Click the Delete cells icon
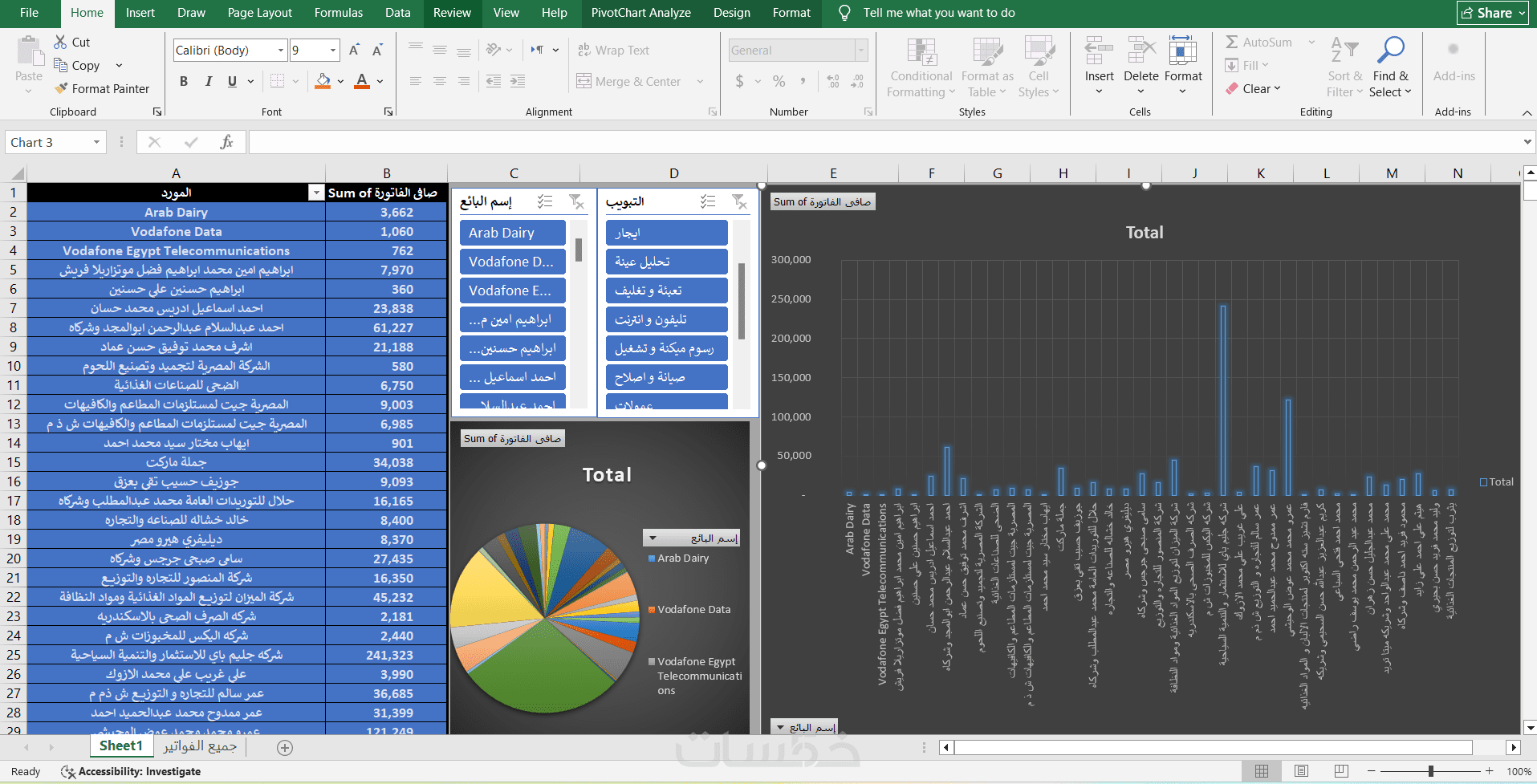This screenshot has height=784, width=1537. pos(1141,51)
